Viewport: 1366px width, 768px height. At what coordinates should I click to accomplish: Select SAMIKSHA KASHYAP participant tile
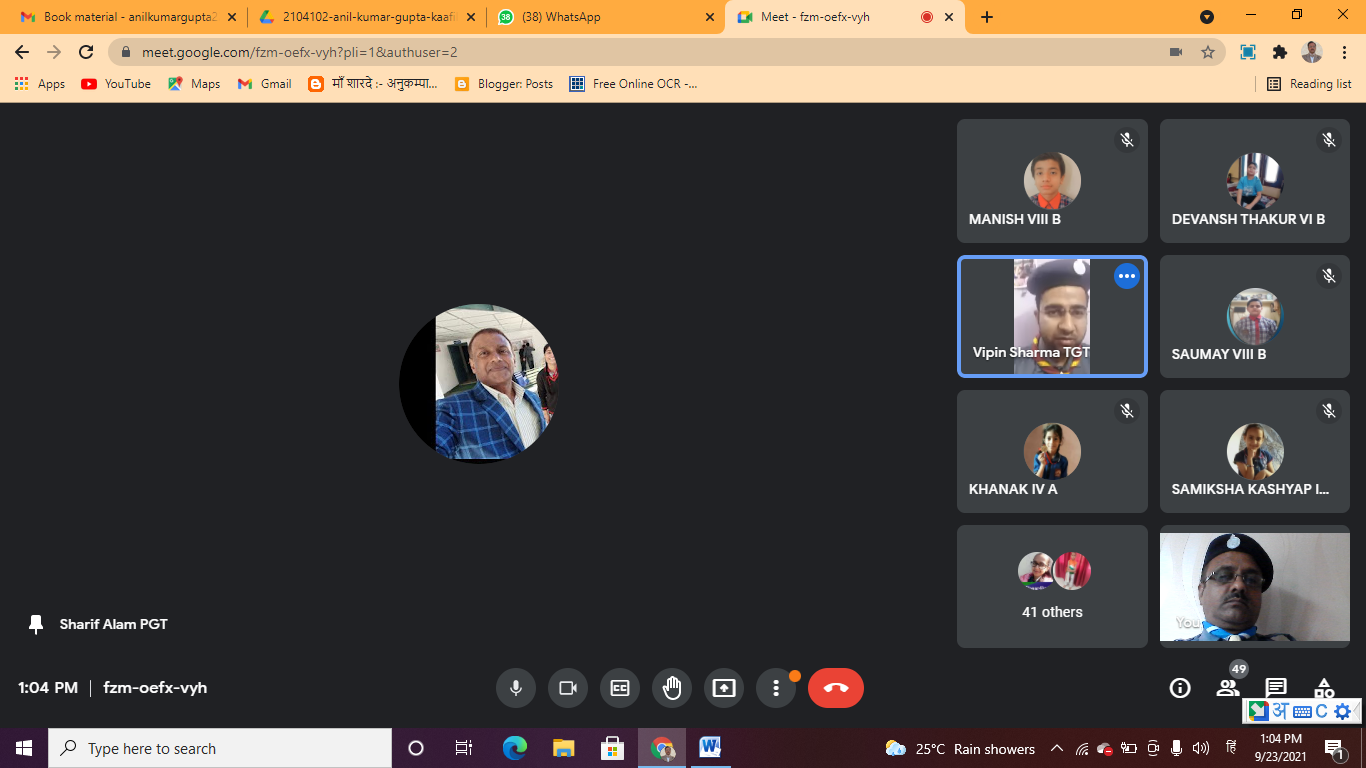1255,451
